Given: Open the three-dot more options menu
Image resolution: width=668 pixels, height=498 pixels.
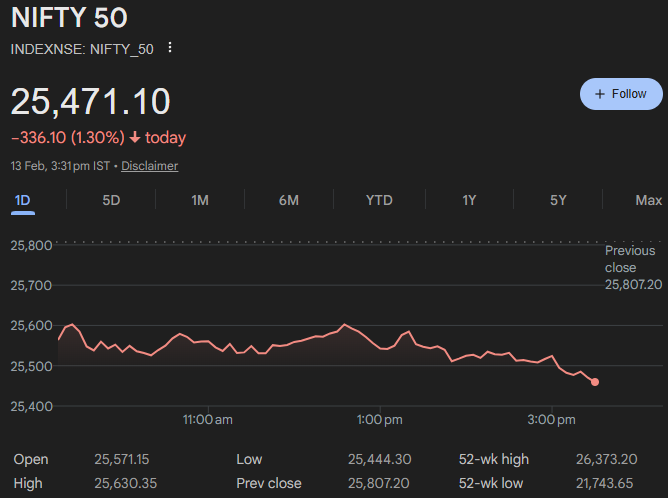Looking at the screenshot, I should (170, 48).
